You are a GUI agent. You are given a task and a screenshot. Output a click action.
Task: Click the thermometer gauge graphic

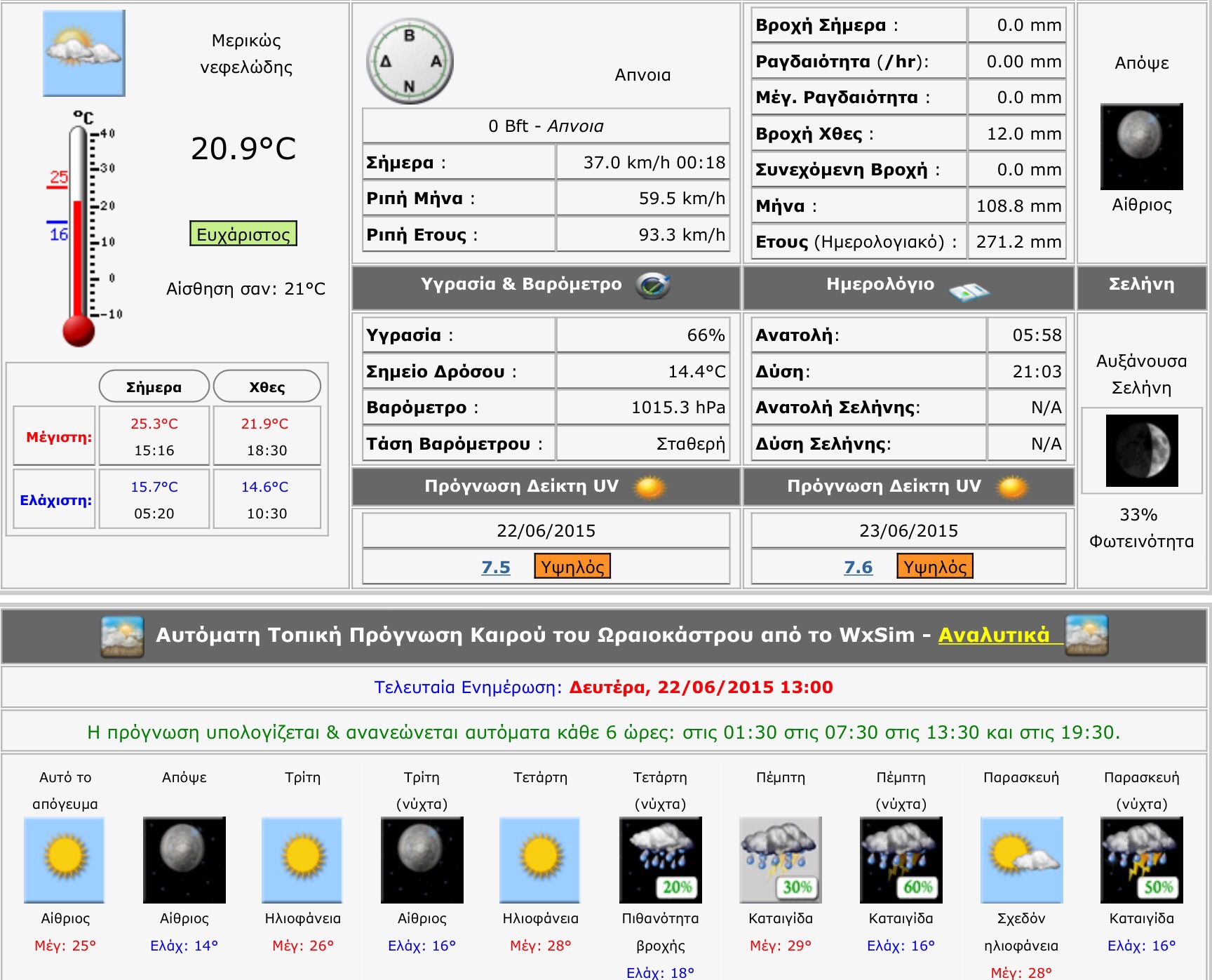pos(84,228)
